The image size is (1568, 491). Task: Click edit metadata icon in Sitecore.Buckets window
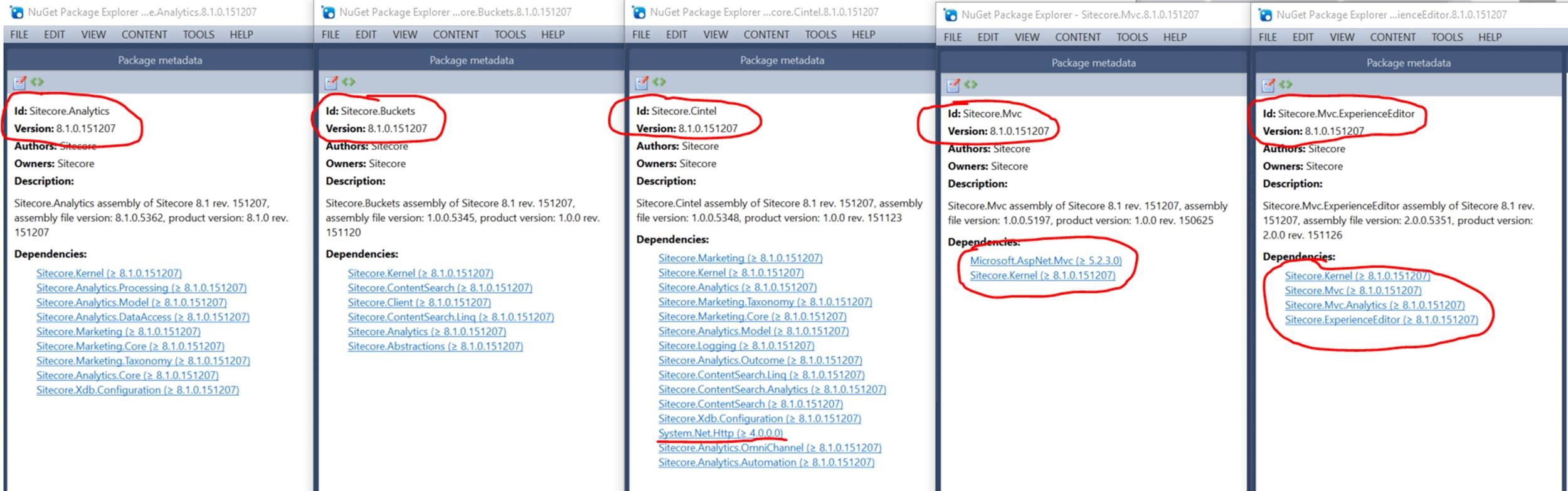point(331,82)
